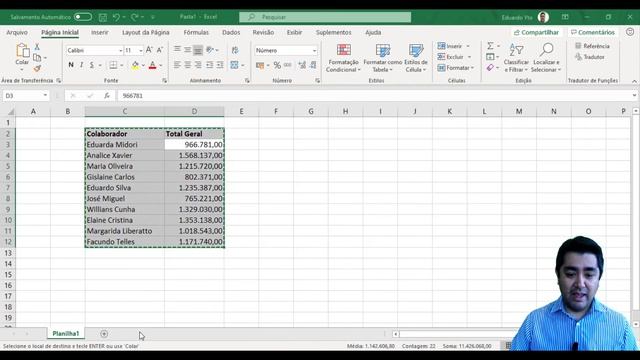The height and width of the screenshot is (360, 640).
Task: Open the Ajuda tab
Action: click(373, 32)
